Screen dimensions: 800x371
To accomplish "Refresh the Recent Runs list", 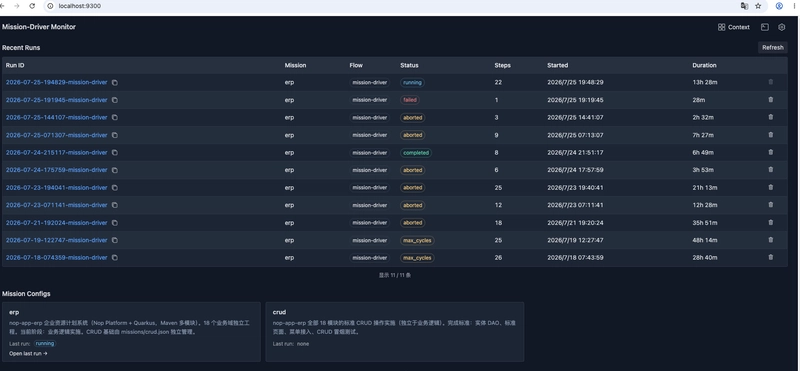I will (x=772, y=47).
